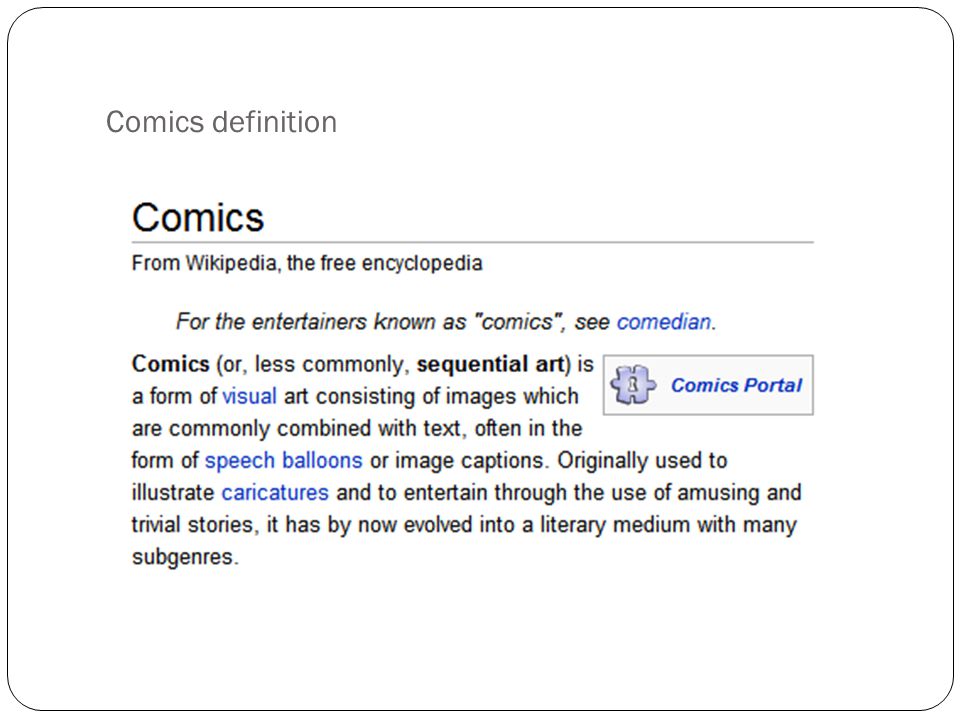Click the bold Comics word starting the paragraph

pos(171,364)
